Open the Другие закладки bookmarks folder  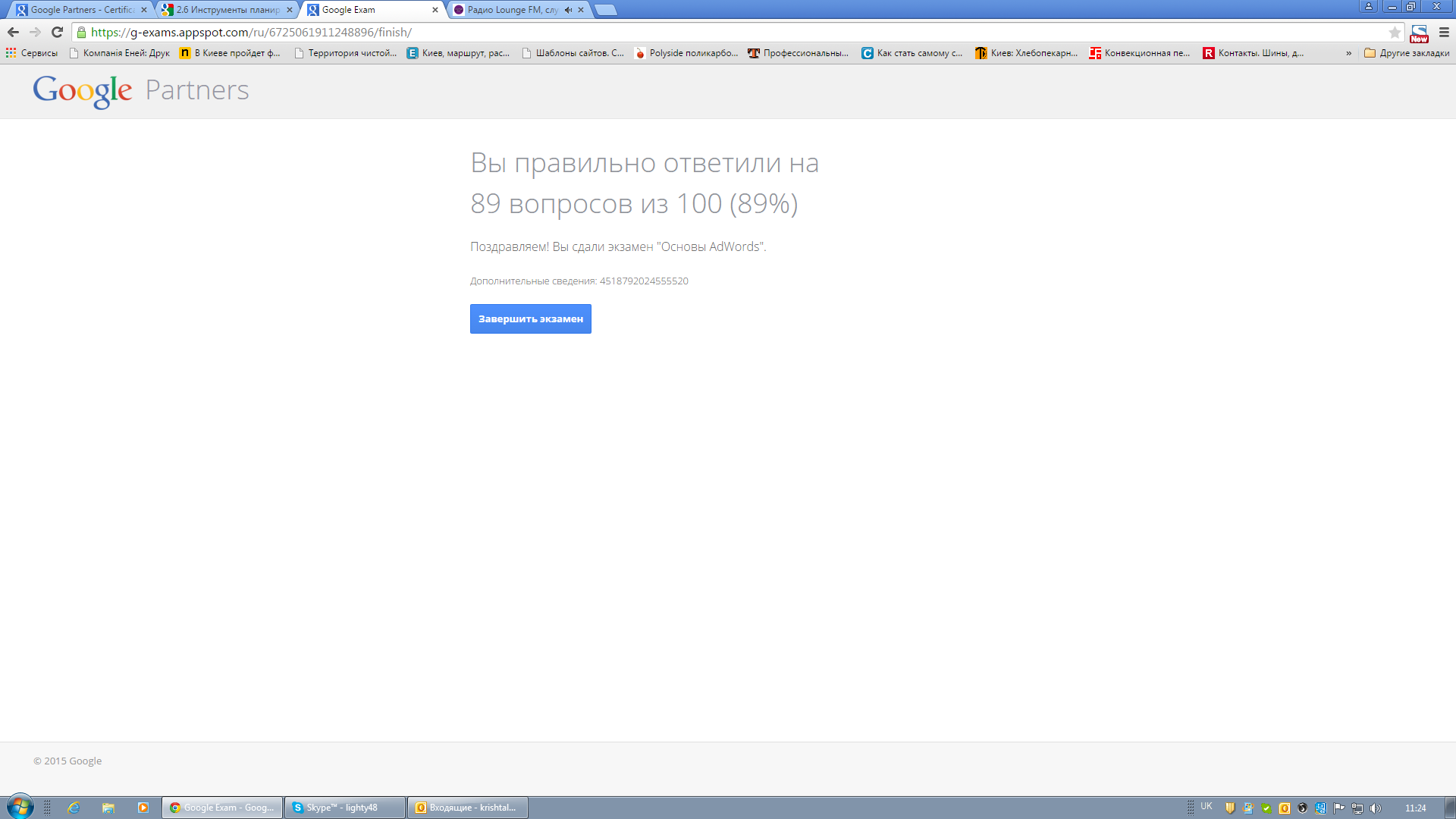1407,53
